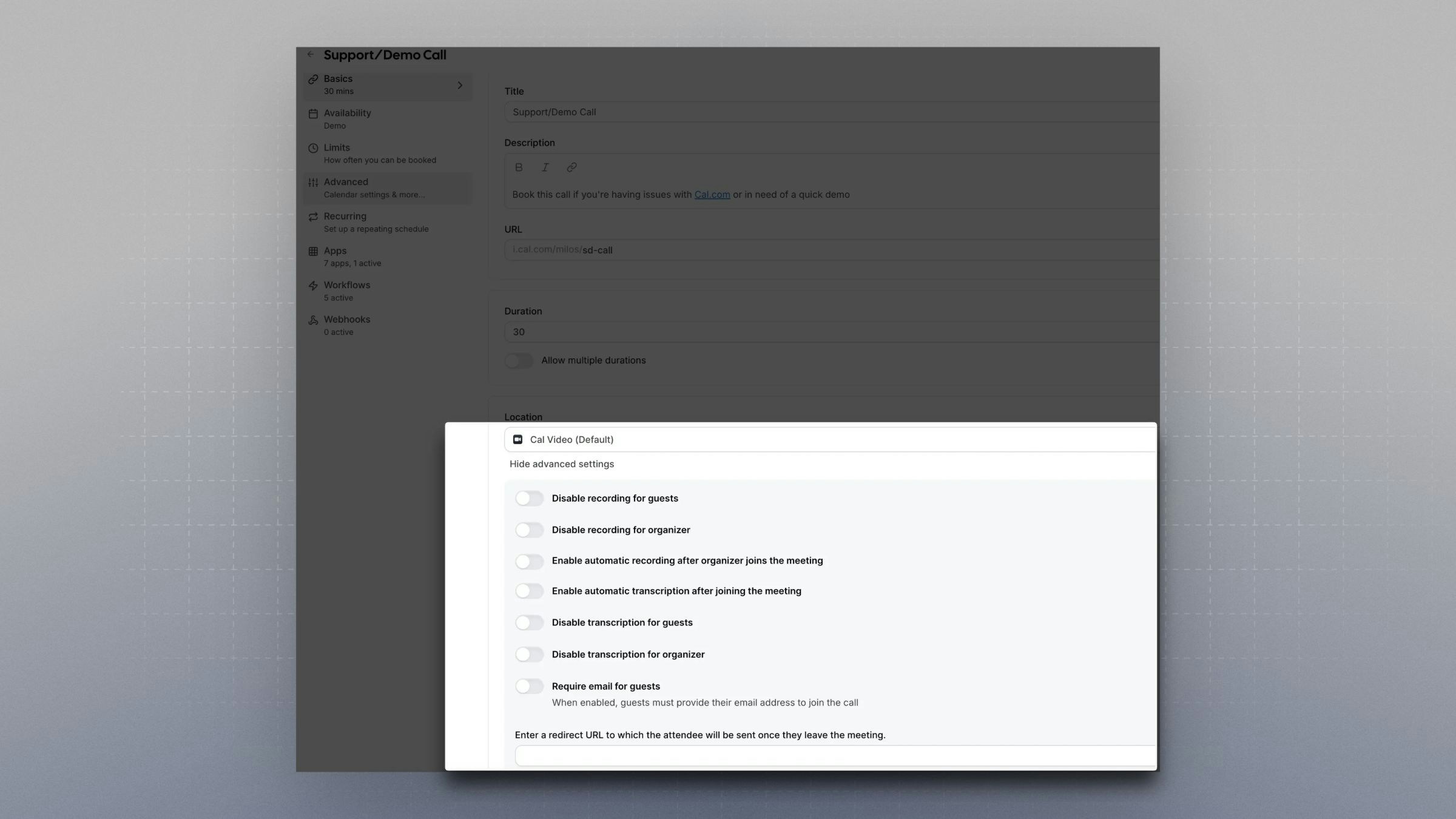Click the Bold formatting icon
Image resolution: width=1456 pixels, height=819 pixels.
(519, 167)
